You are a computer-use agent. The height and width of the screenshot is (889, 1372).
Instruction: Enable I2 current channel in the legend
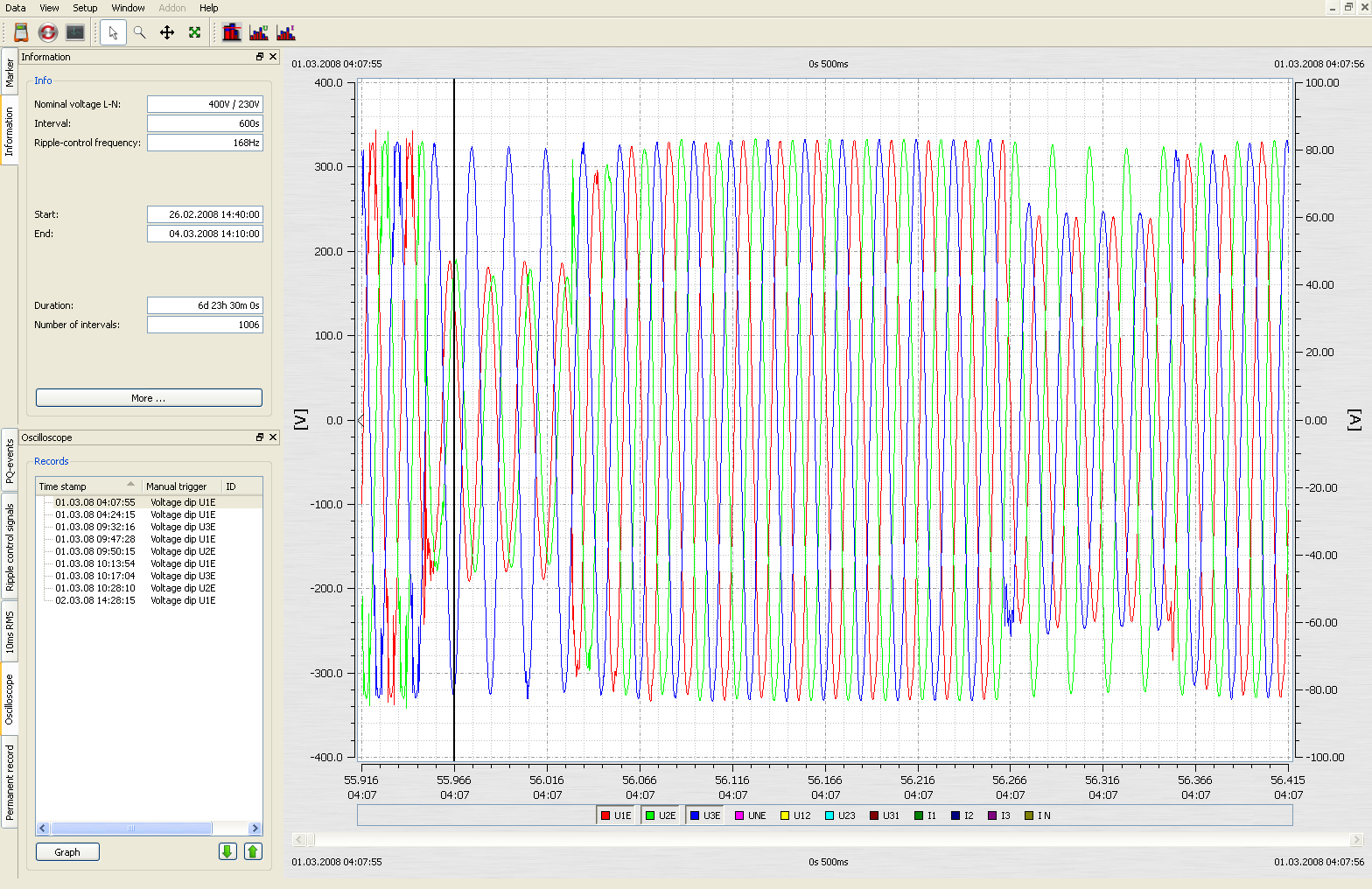(962, 815)
